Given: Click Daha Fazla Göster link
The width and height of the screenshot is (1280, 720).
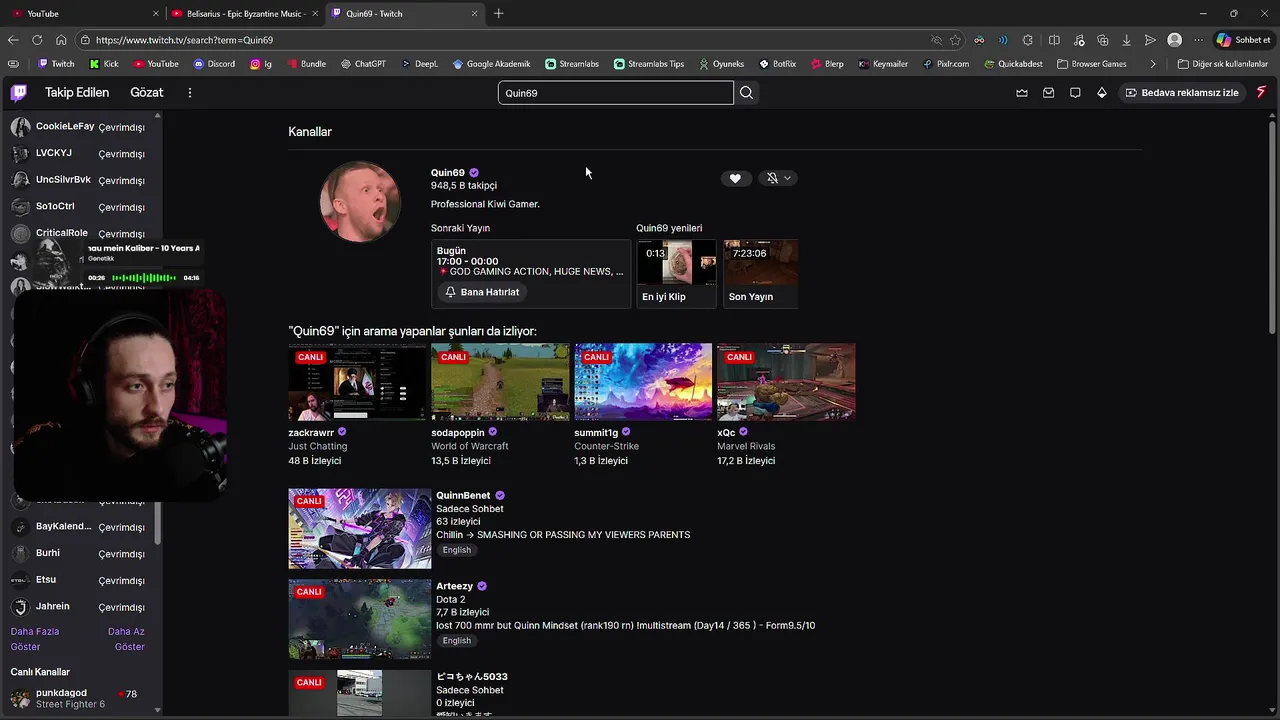Looking at the screenshot, I should tap(35, 639).
